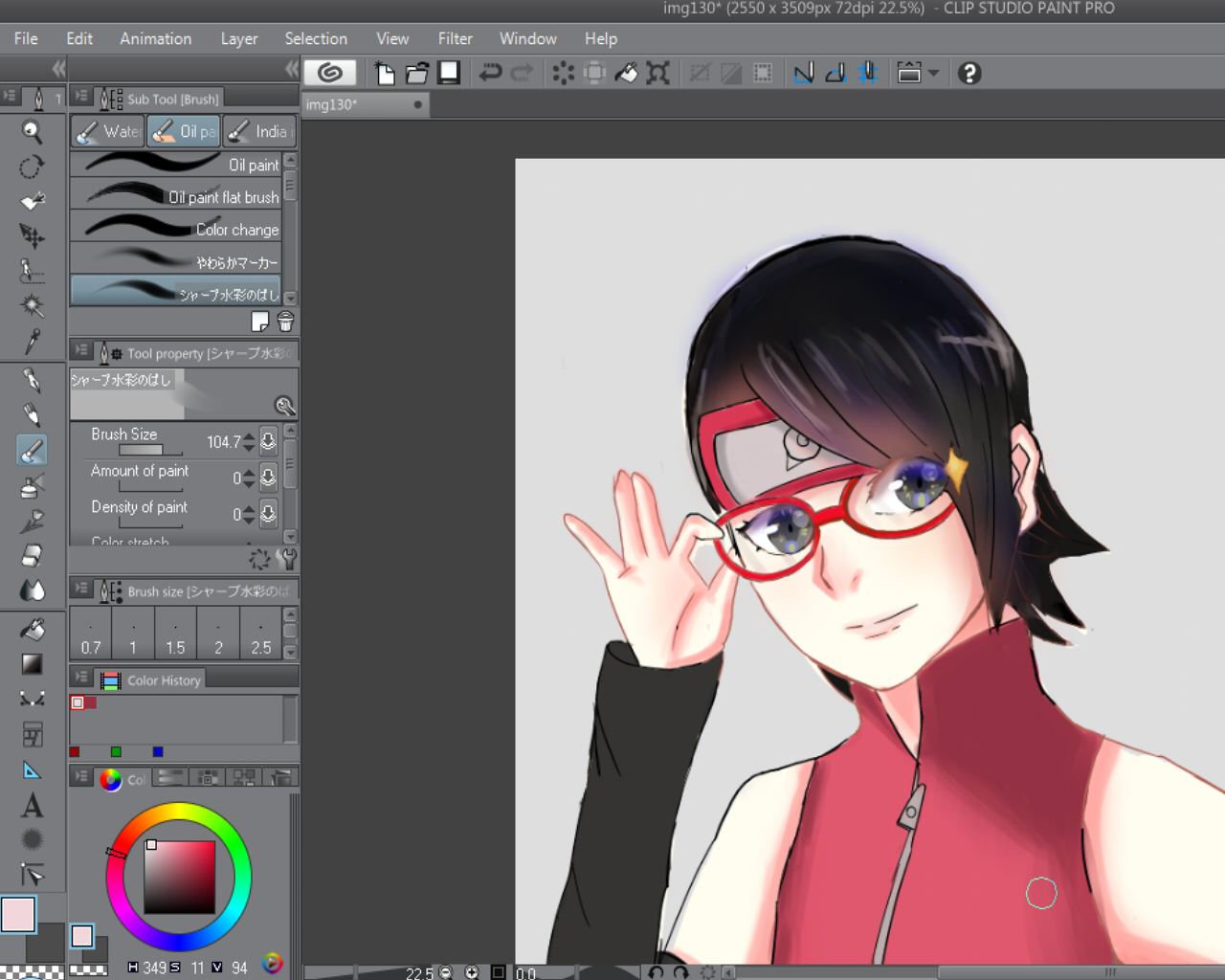Viewport: 1225px width, 980px height.
Task: Click the Fill bucket tool
Action: click(x=32, y=629)
